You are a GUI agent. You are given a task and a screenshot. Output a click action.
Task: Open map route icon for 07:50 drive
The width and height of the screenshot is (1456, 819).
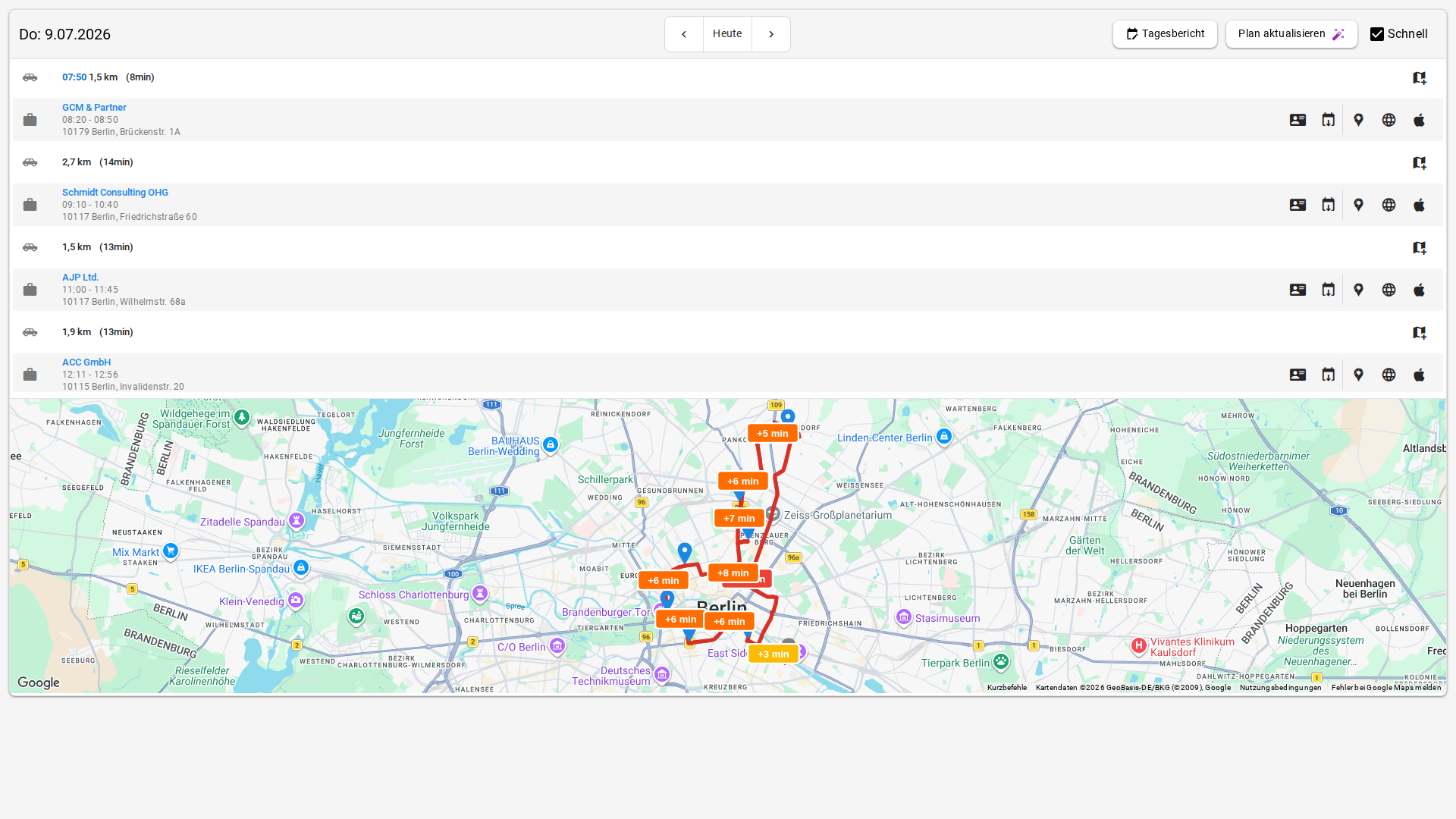click(x=1420, y=77)
